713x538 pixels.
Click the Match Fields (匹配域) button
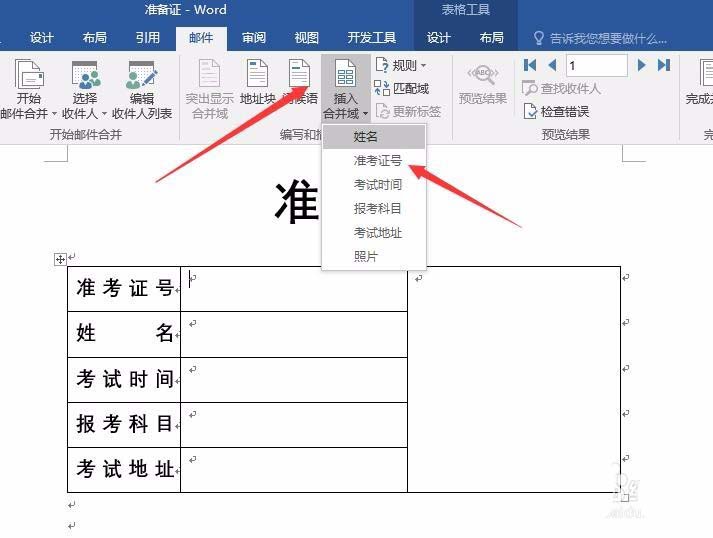(402, 88)
